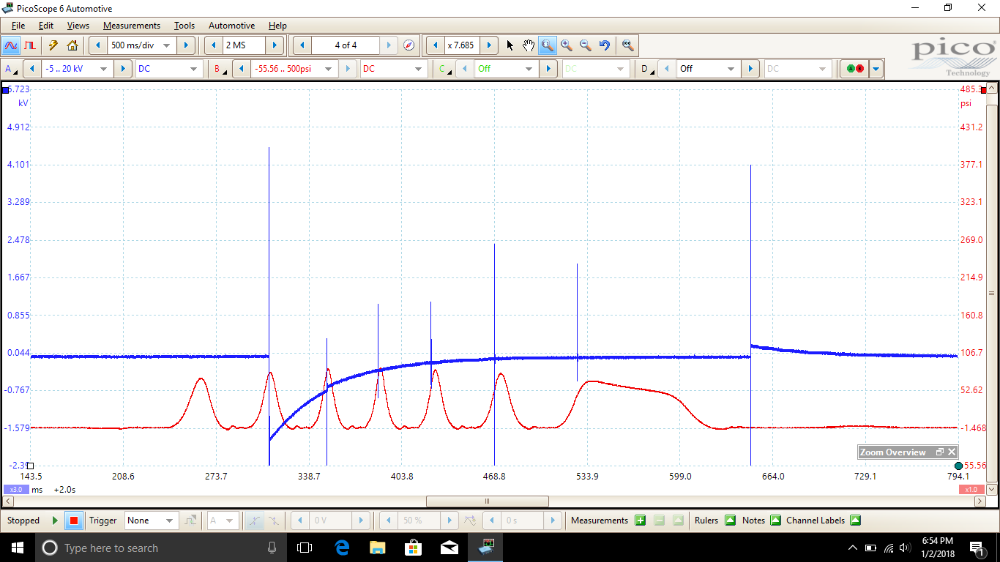This screenshot has height=562, width=1000.
Task: Increase zoom factor x 7.685
Action: click(489, 45)
